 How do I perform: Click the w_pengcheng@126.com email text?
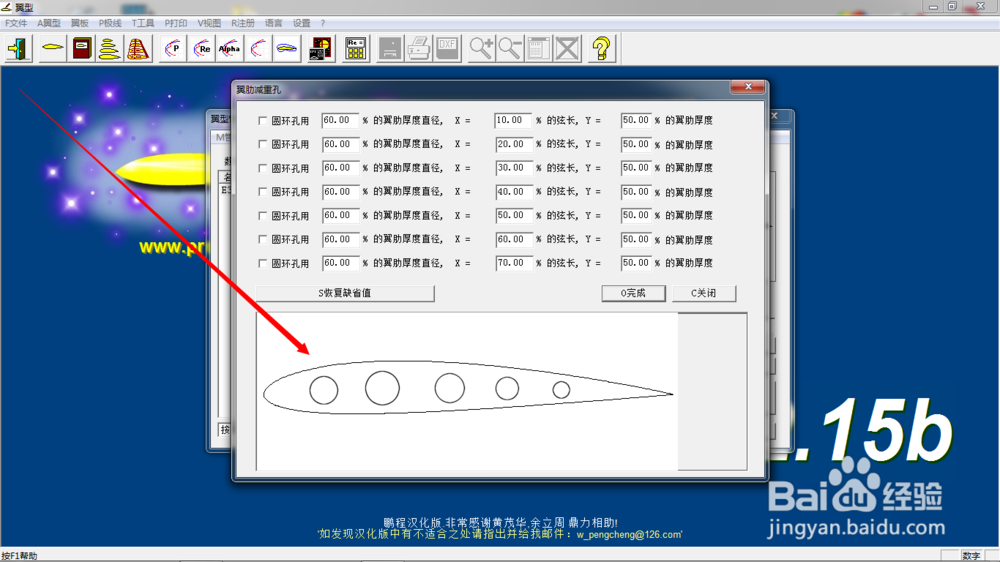point(628,535)
